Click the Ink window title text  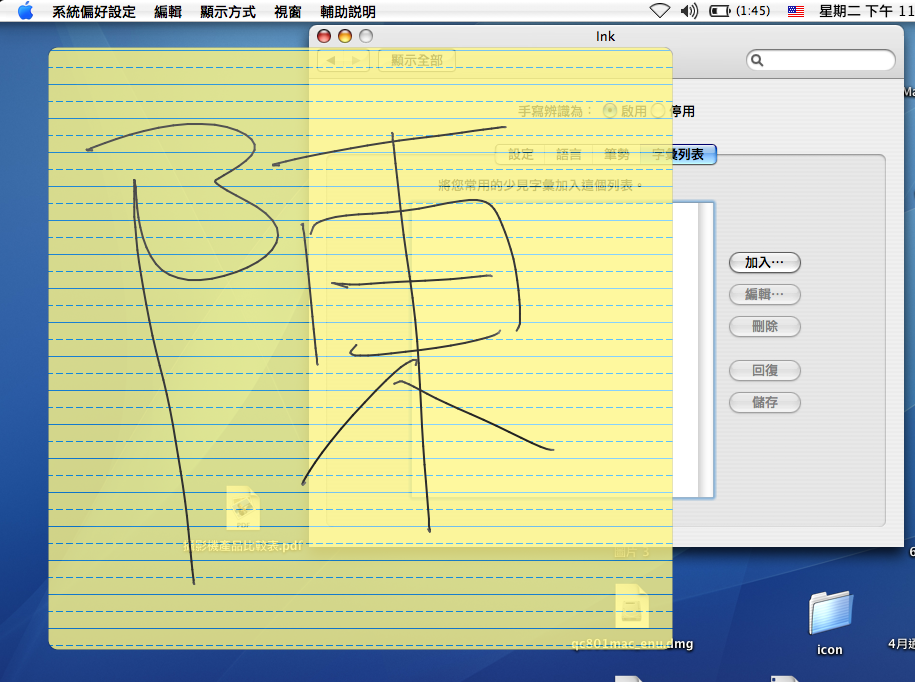(605, 36)
